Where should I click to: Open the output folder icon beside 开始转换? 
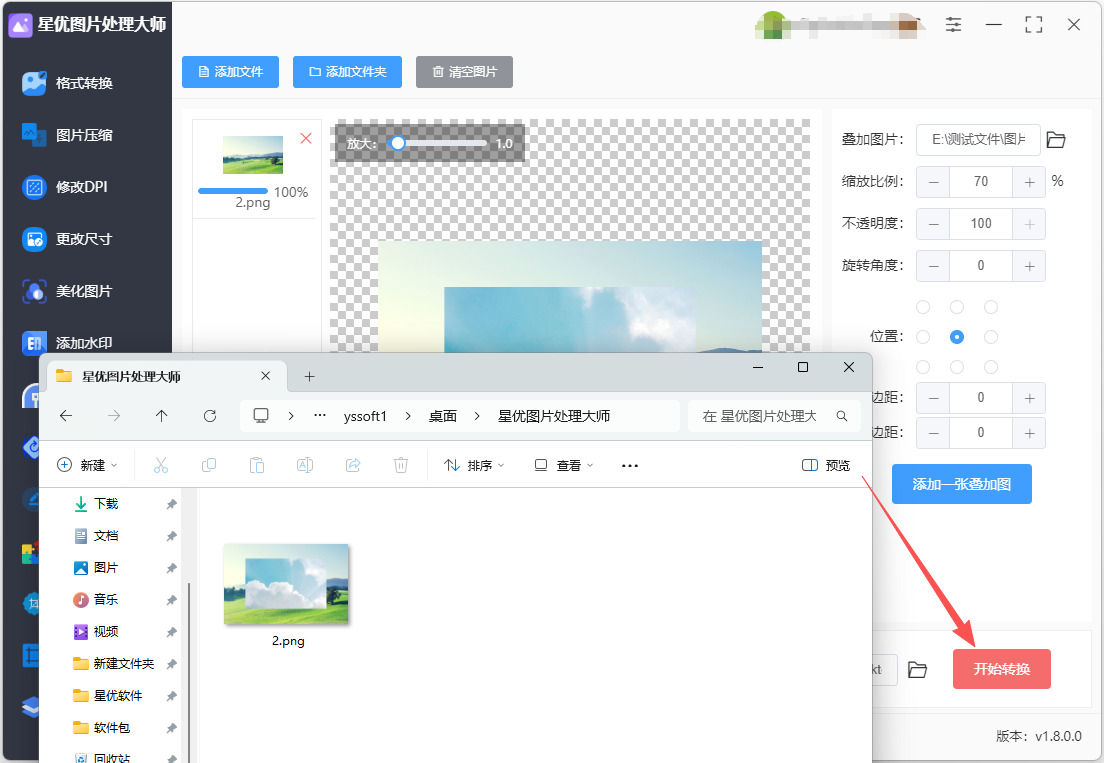pyautogui.click(x=917, y=669)
